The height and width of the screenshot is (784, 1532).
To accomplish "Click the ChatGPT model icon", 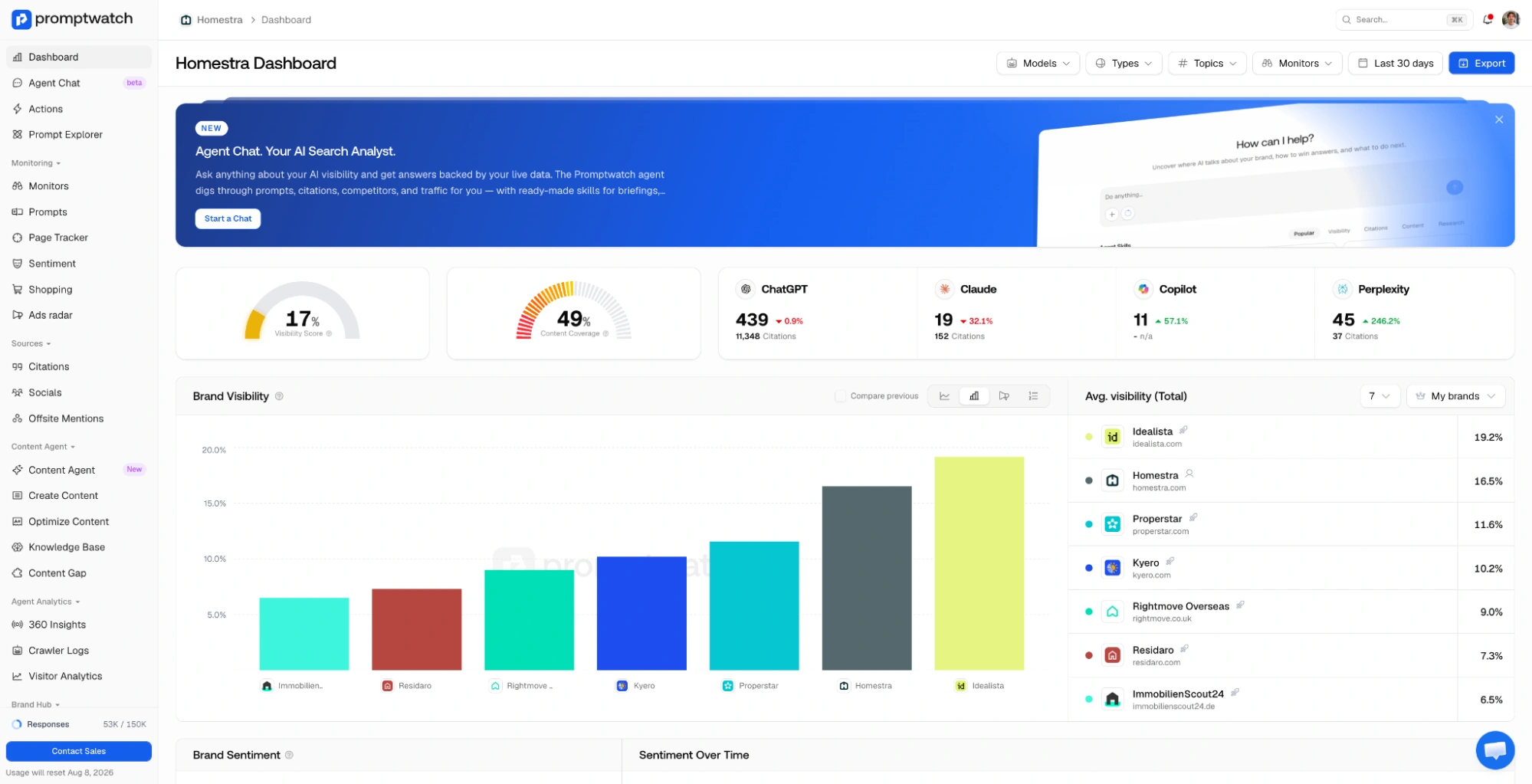I will point(745,289).
